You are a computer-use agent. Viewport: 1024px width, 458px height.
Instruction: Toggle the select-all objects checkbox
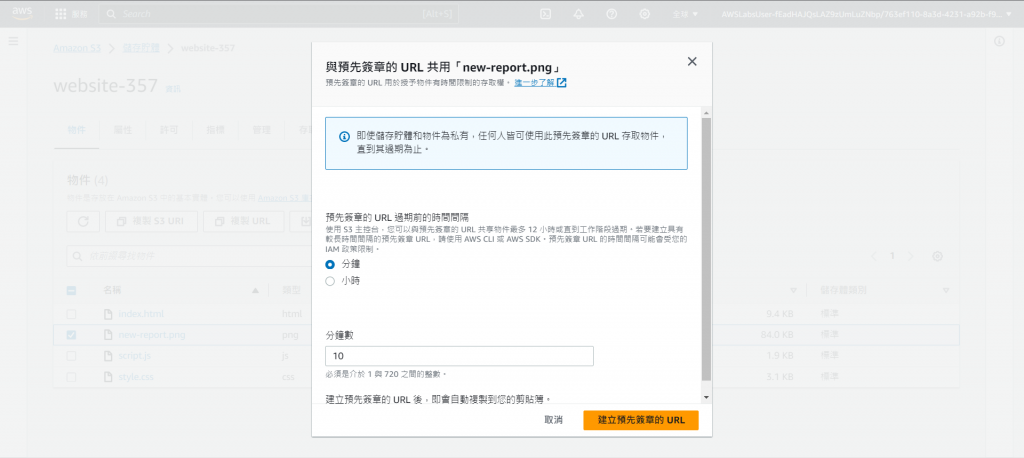coord(71,291)
